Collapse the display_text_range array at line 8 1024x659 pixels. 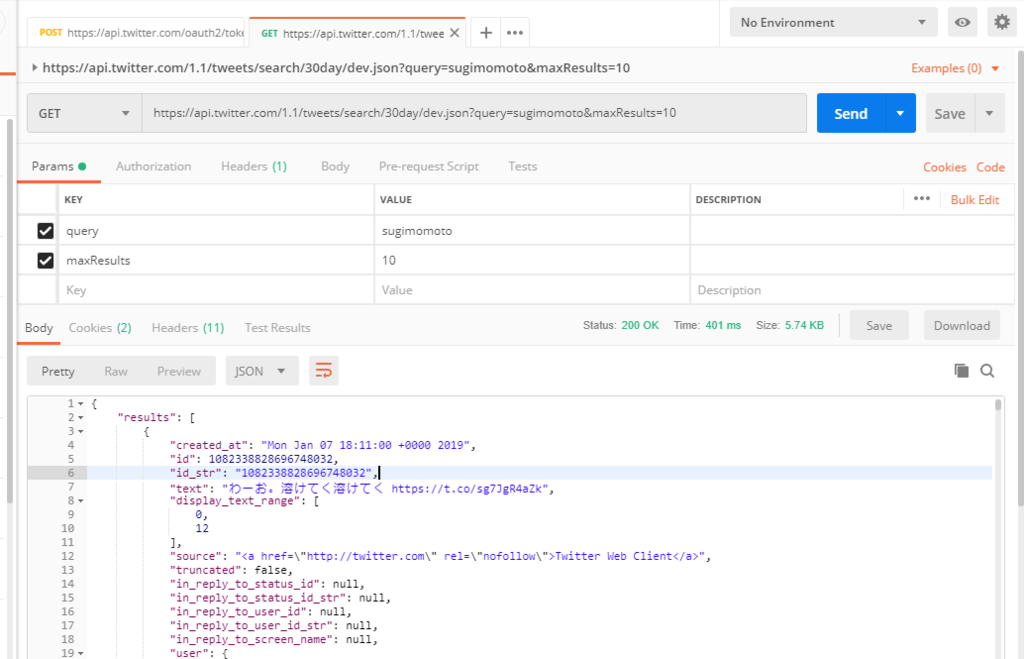81,501
